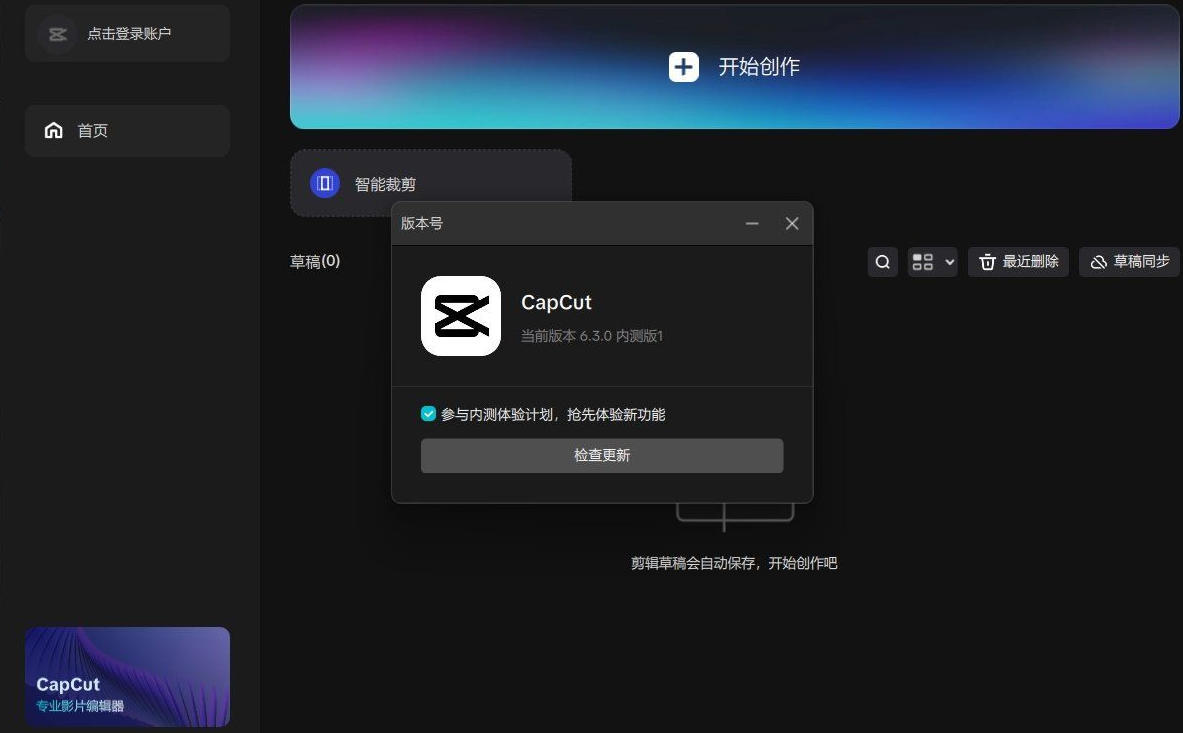The image size is (1183, 733).
Task: Click the trash icon in 最近删除
Action: (987, 262)
